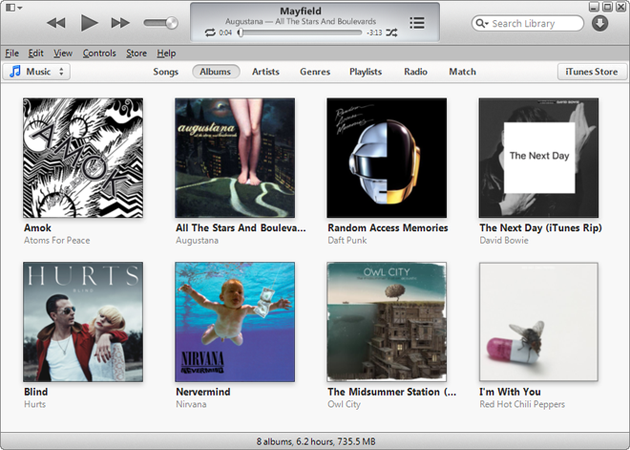Select the Owl City album cover

coord(387,322)
